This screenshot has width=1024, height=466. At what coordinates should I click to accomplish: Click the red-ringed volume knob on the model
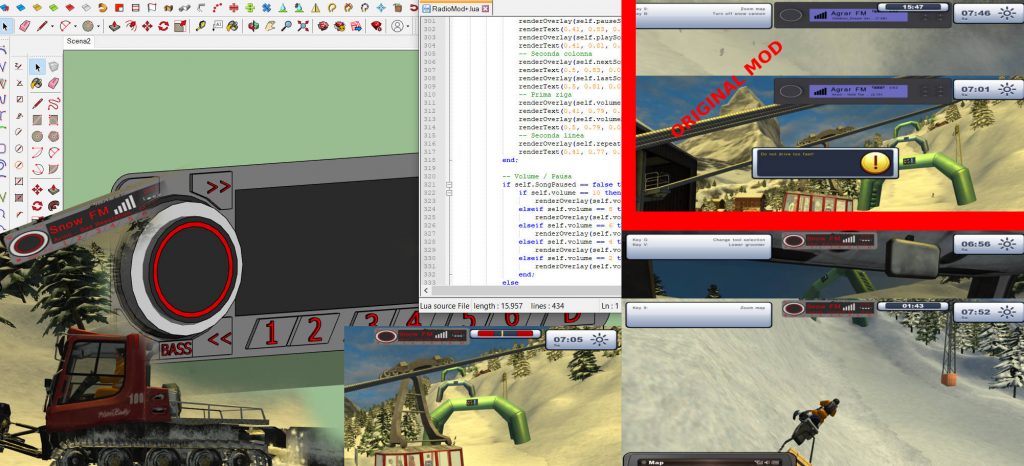[x=192, y=269]
